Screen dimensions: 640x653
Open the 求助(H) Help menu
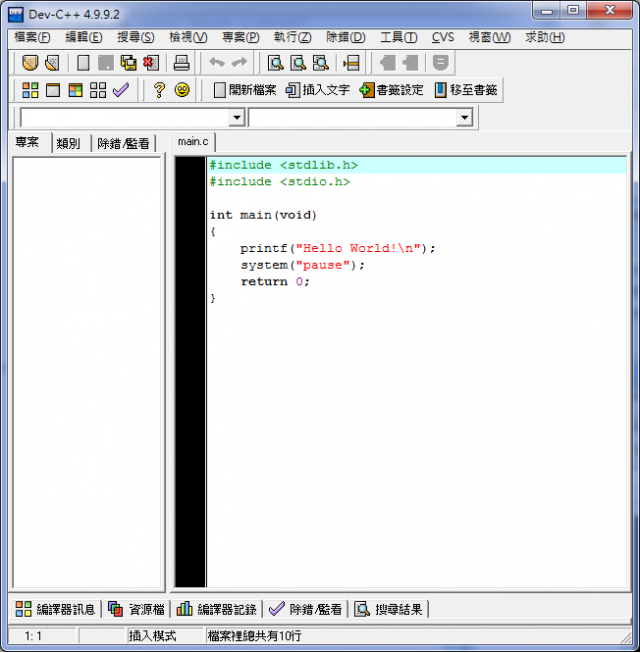pyautogui.click(x=545, y=37)
